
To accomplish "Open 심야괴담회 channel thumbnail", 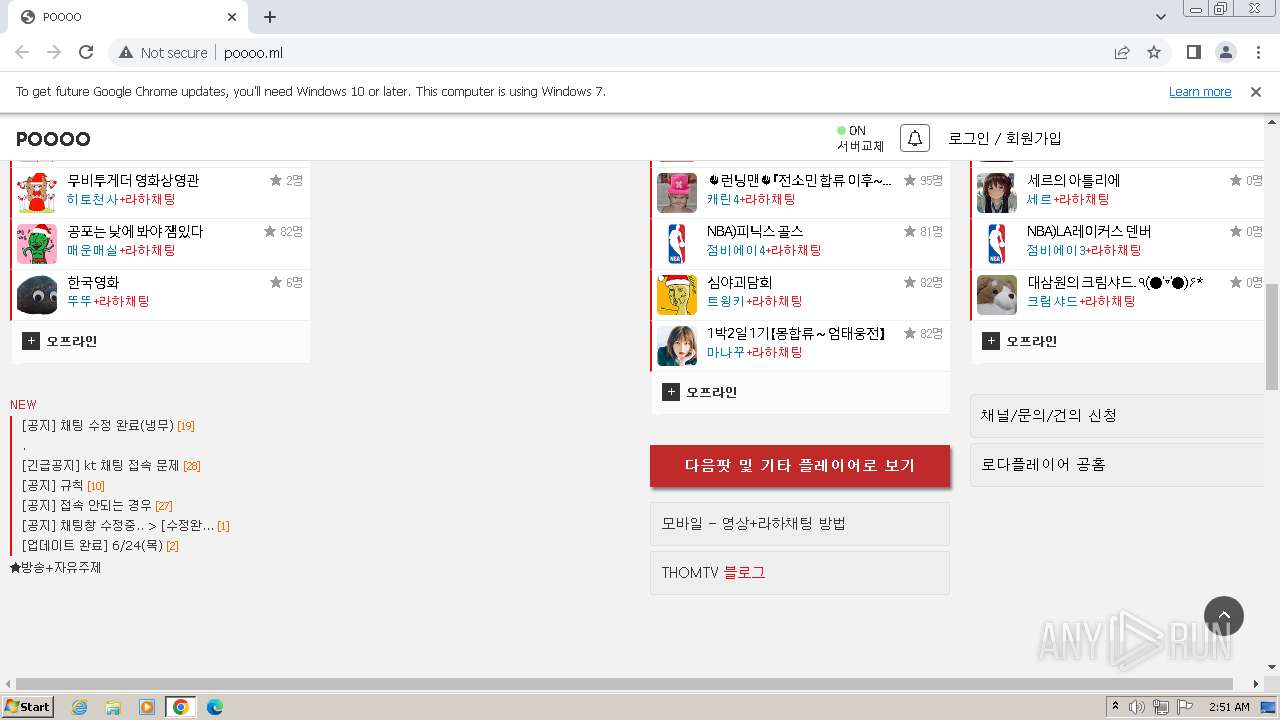I will click(x=677, y=295).
